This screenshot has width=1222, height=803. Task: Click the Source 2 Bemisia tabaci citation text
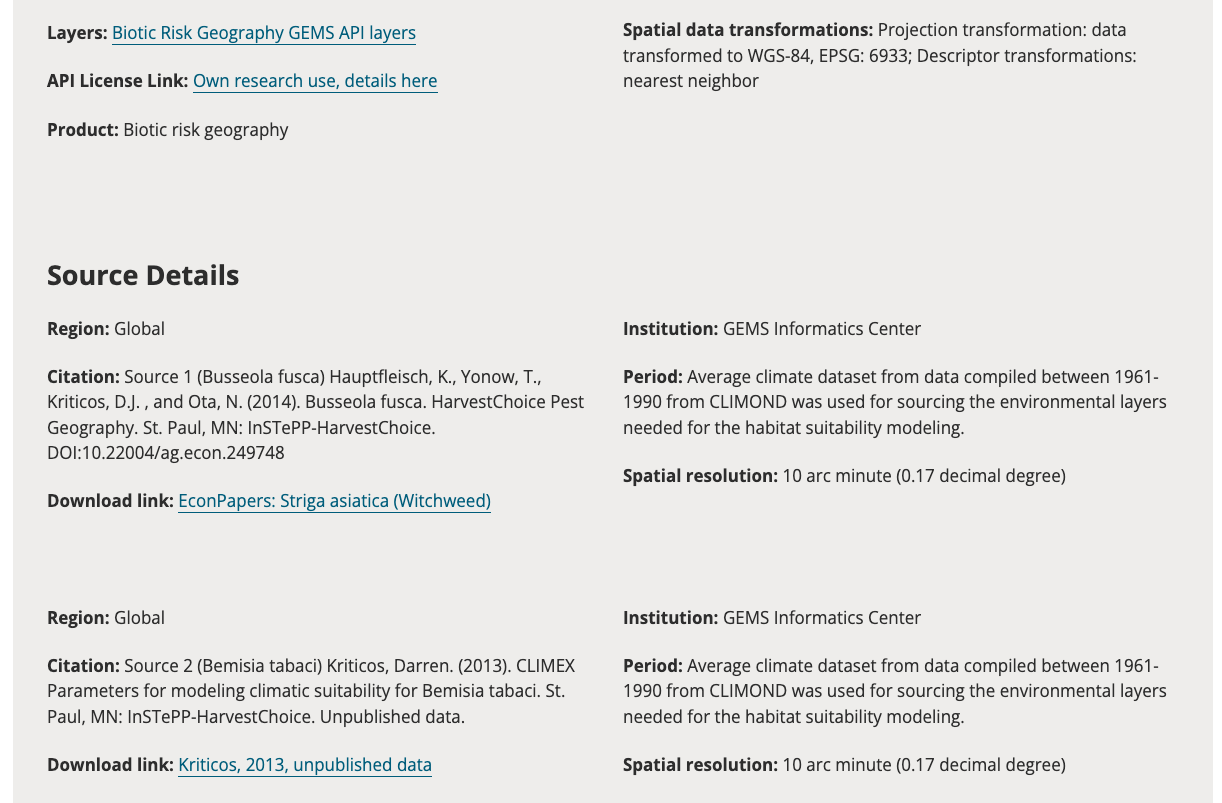click(311, 691)
